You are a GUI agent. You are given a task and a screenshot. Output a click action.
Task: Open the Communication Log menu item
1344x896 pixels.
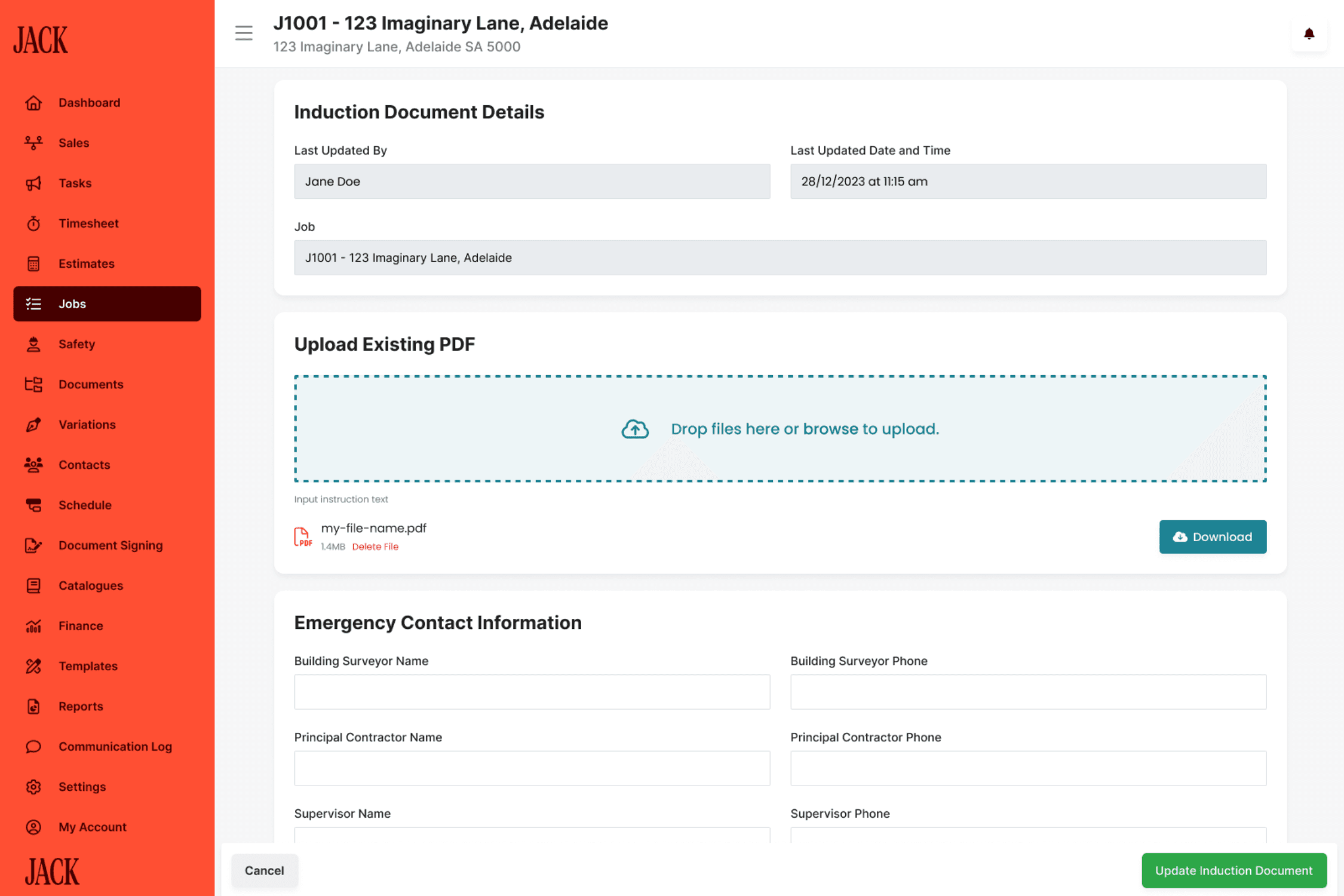click(115, 747)
